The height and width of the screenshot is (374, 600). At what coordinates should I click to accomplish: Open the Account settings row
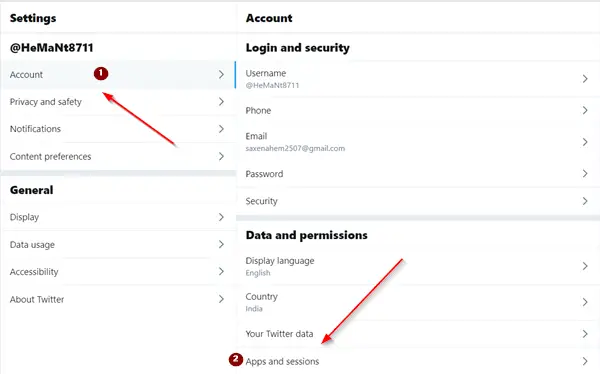tap(118, 75)
